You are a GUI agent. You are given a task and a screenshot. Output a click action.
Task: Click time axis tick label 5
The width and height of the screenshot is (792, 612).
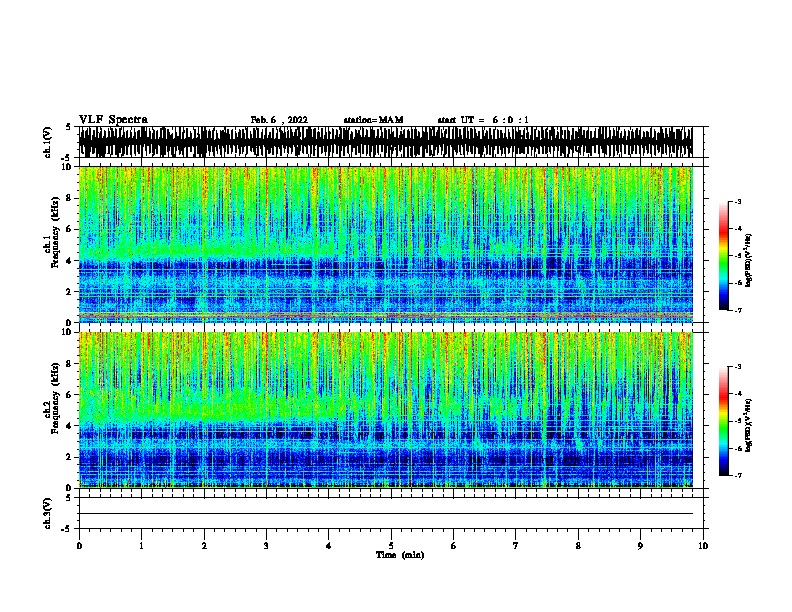pos(391,546)
